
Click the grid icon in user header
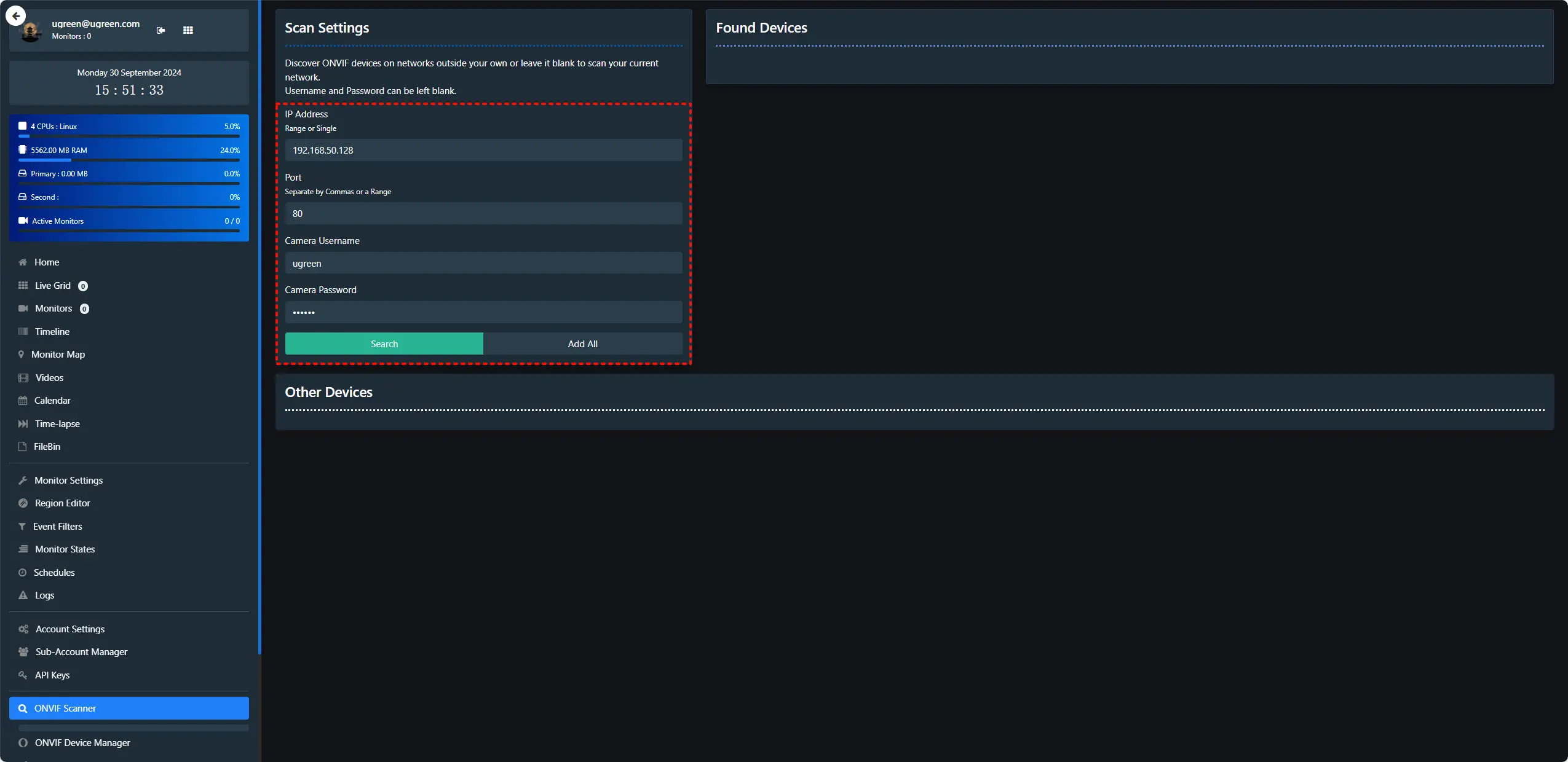coord(188,30)
